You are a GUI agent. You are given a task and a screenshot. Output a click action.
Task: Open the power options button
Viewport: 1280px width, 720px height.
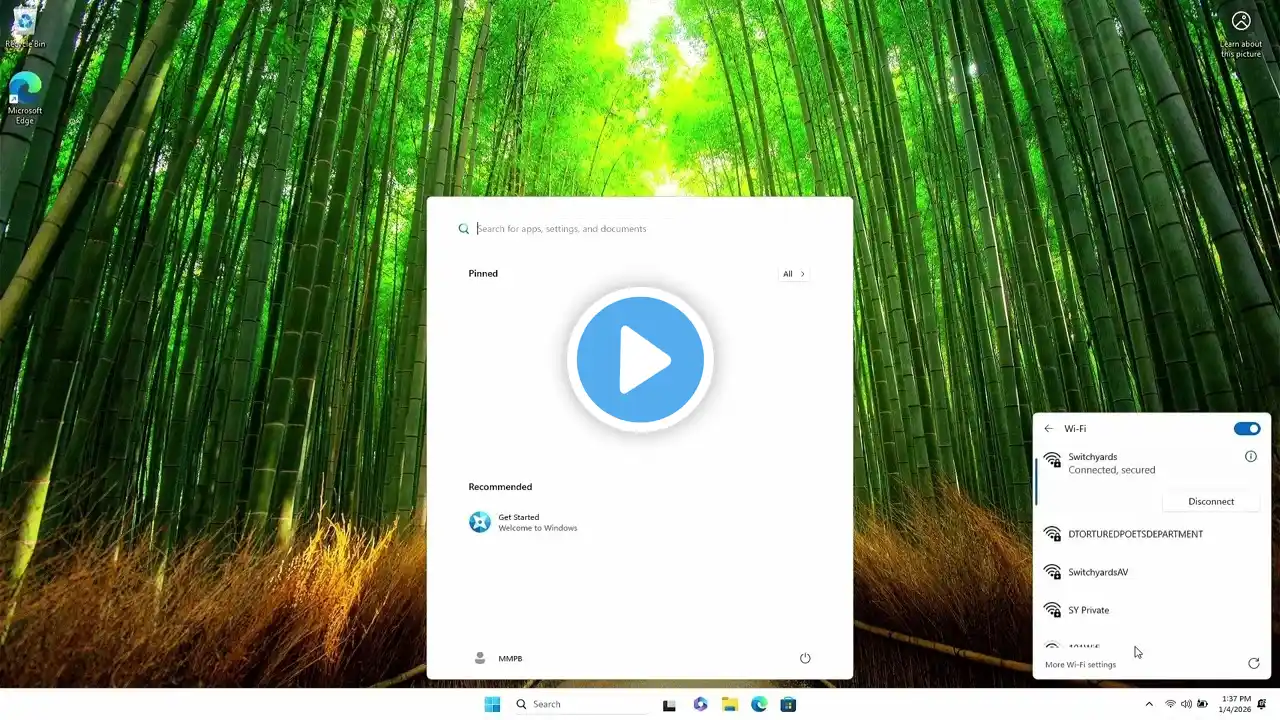805,658
